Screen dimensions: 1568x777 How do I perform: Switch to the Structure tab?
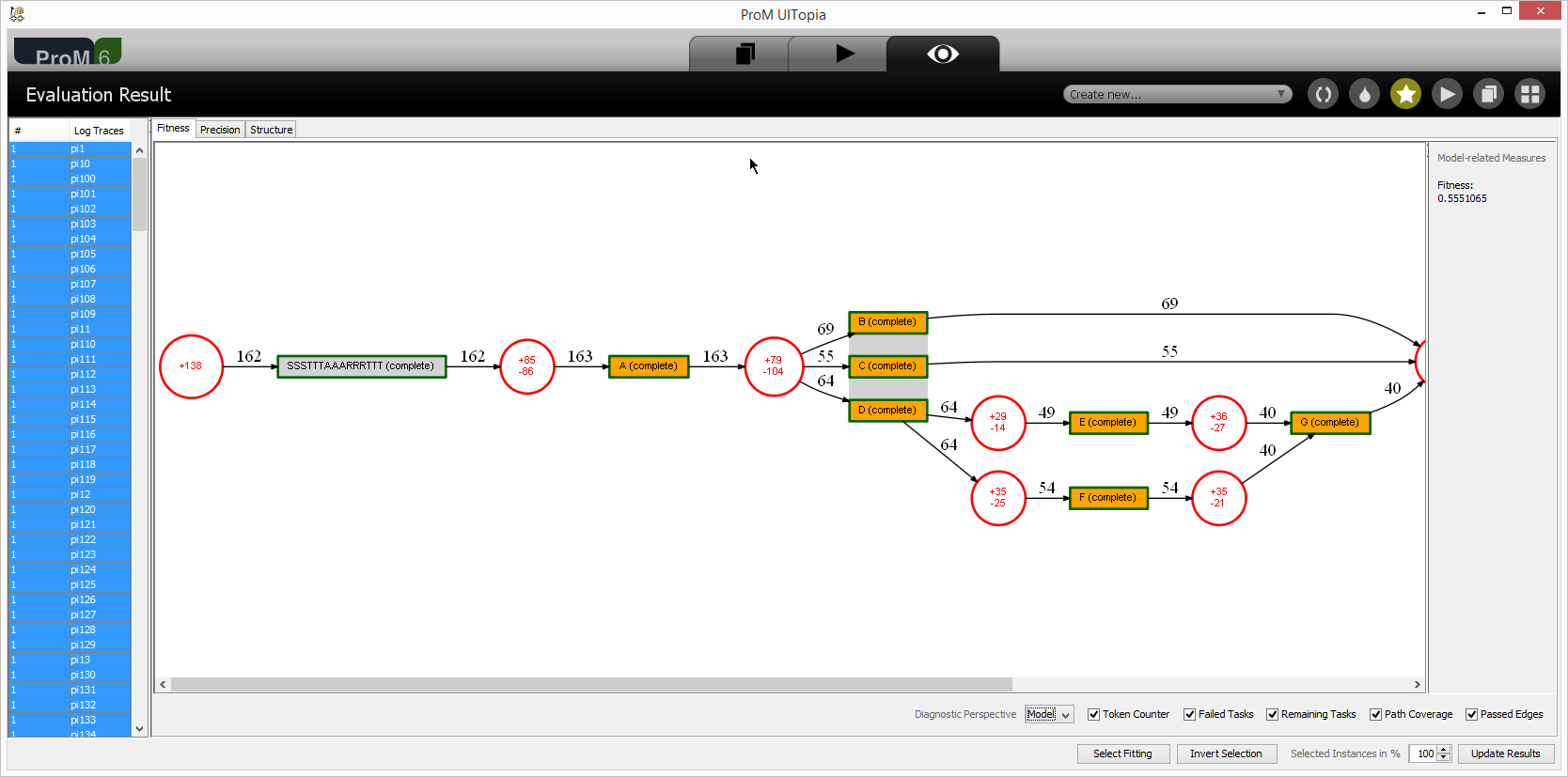[x=271, y=130]
